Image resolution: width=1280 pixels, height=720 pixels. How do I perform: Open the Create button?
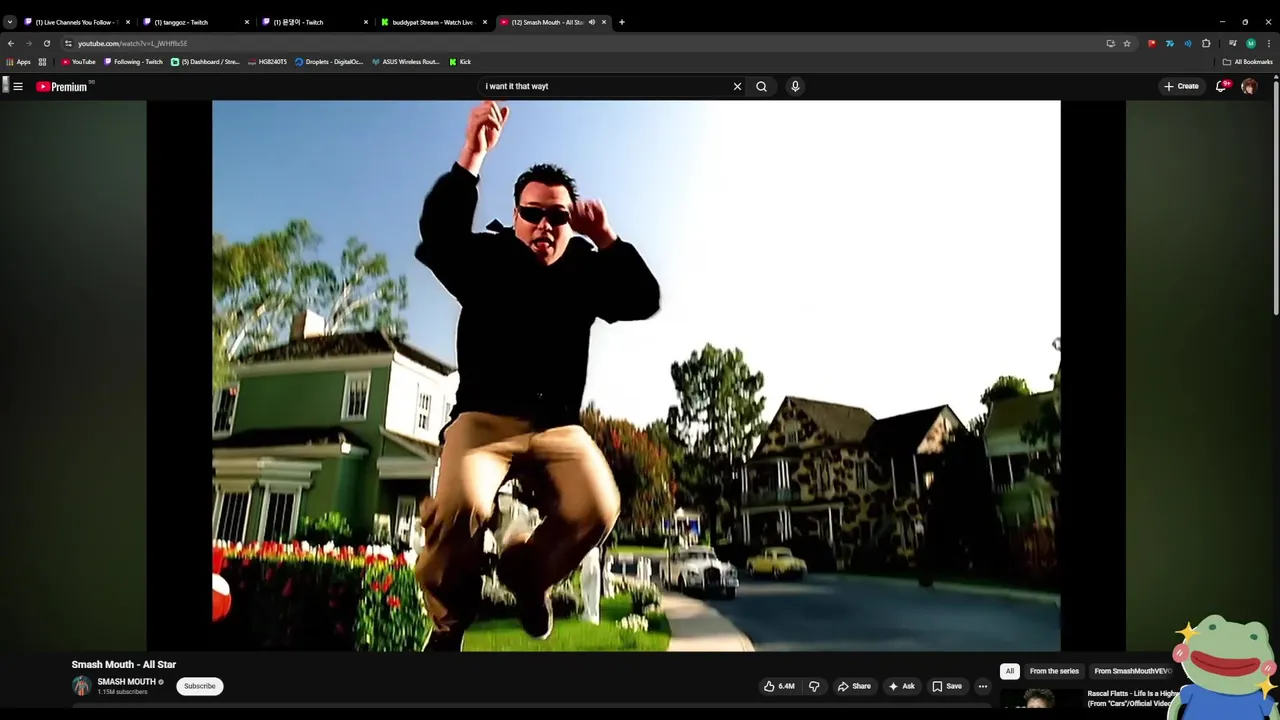1181,86
